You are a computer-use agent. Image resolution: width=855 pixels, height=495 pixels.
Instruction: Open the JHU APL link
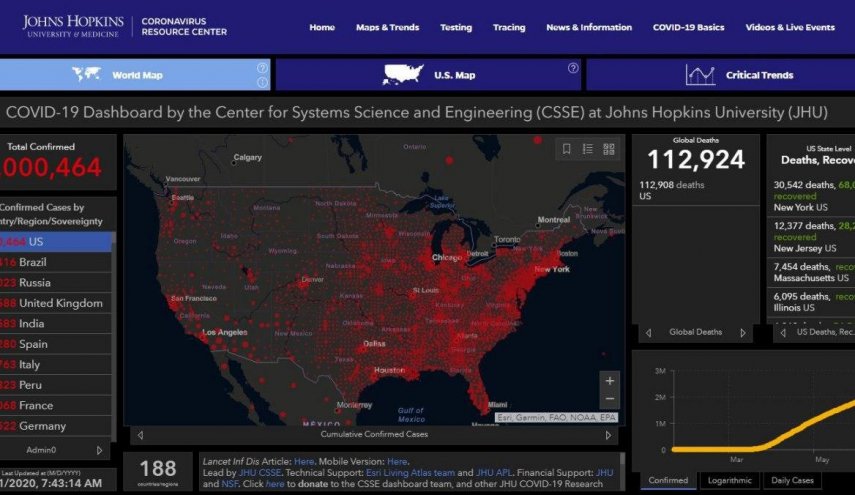pos(493,473)
